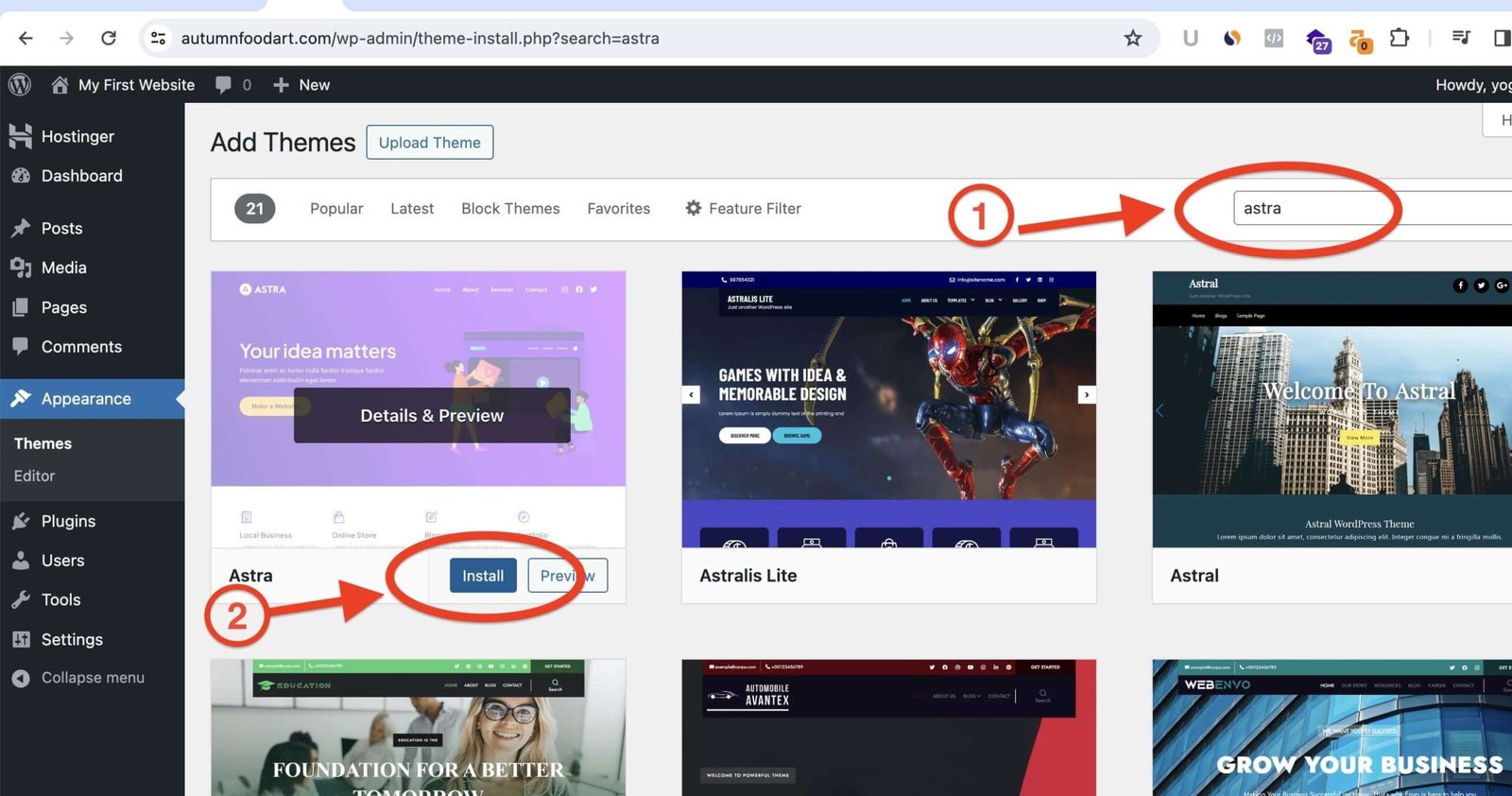Viewport: 1512px width, 796px height.
Task: Open the extension with the orange 0 badge
Action: (1360, 40)
